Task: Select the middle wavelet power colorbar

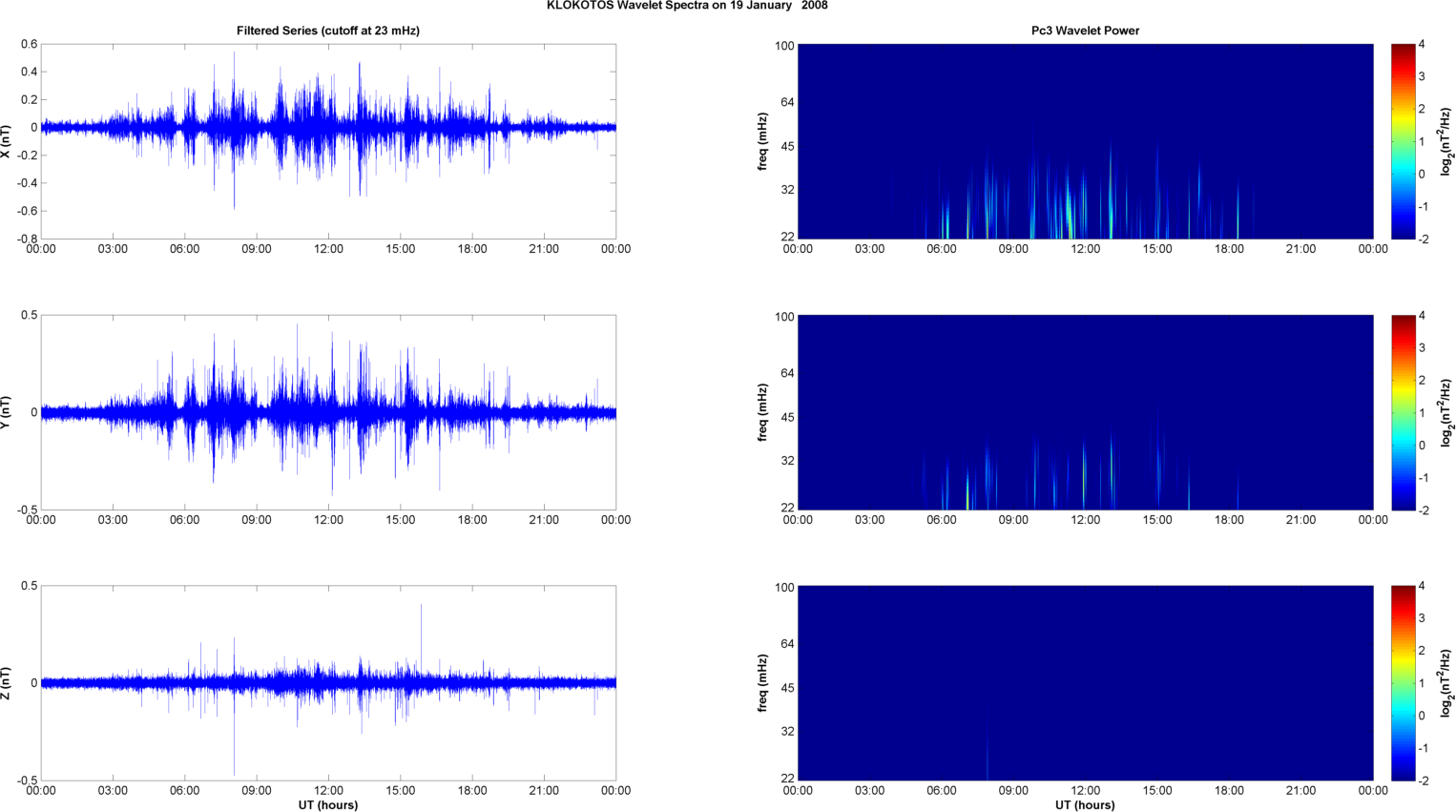Action: pos(1403,412)
